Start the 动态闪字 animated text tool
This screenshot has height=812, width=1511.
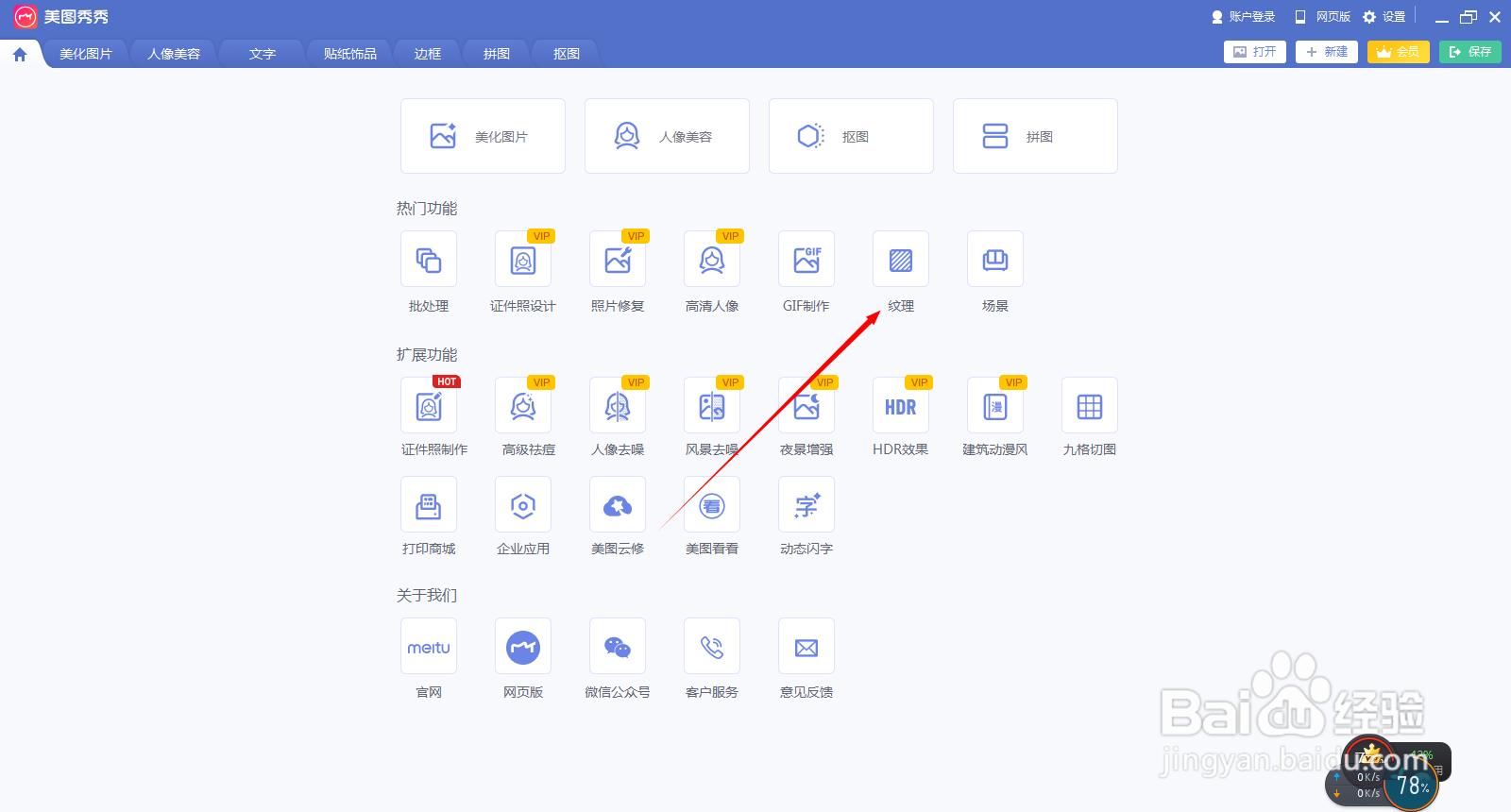[806, 505]
